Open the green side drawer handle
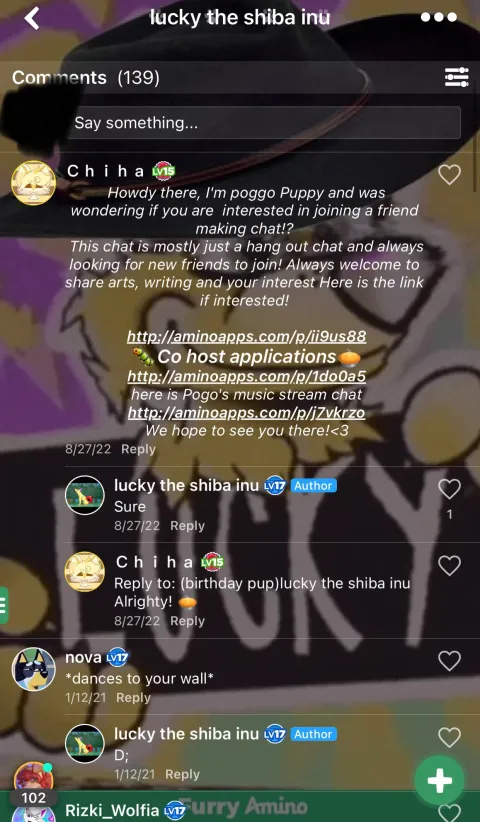This screenshot has width=480, height=822. (4, 605)
